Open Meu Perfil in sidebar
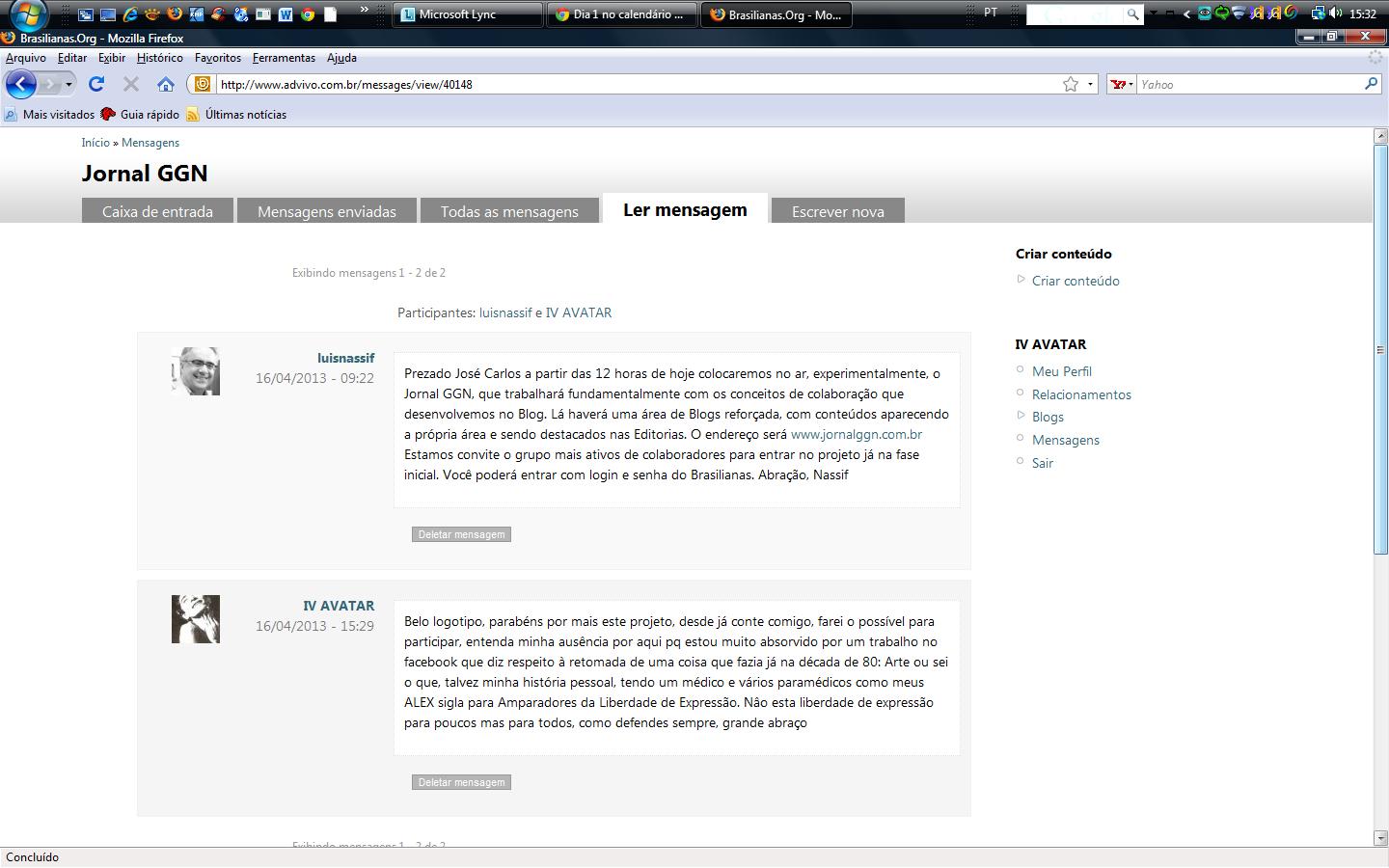Image resolution: width=1389 pixels, height=868 pixels. (1062, 371)
